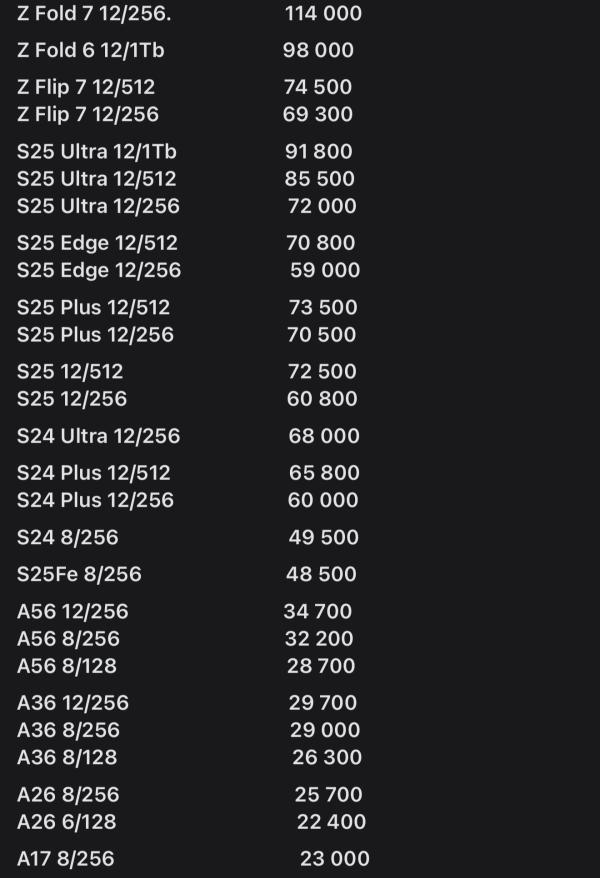Select the S24 8/256 entry

67,538
